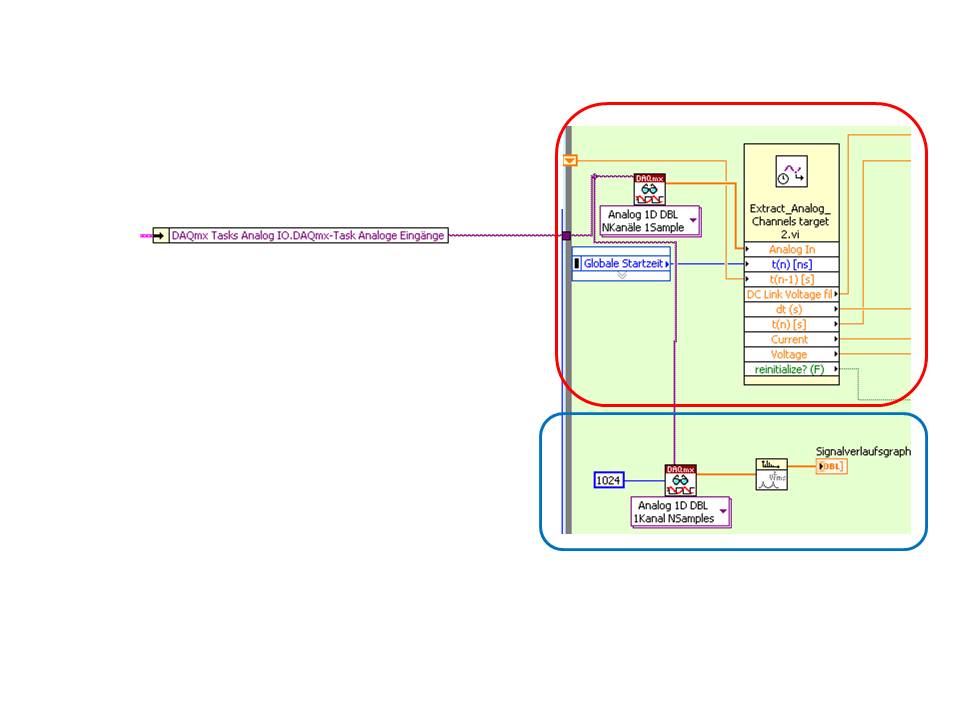Image resolution: width=960 pixels, height=720 pixels.
Task: Click the spectral measurement express VI icon
Action: click(x=771, y=474)
